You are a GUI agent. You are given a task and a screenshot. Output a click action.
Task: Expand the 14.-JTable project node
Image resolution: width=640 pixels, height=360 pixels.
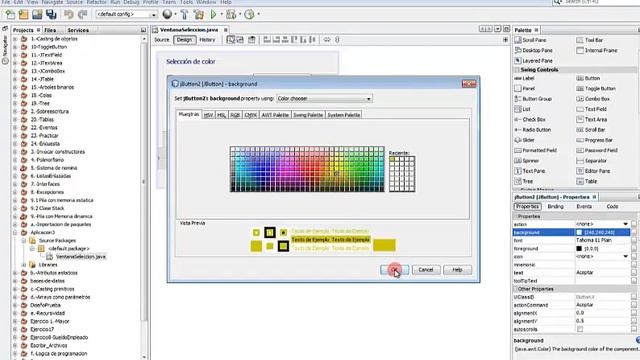(x=15, y=79)
